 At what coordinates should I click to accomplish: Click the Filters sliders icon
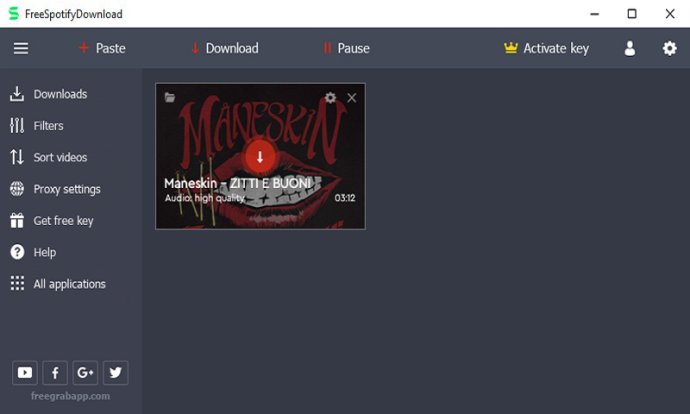(17, 126)
